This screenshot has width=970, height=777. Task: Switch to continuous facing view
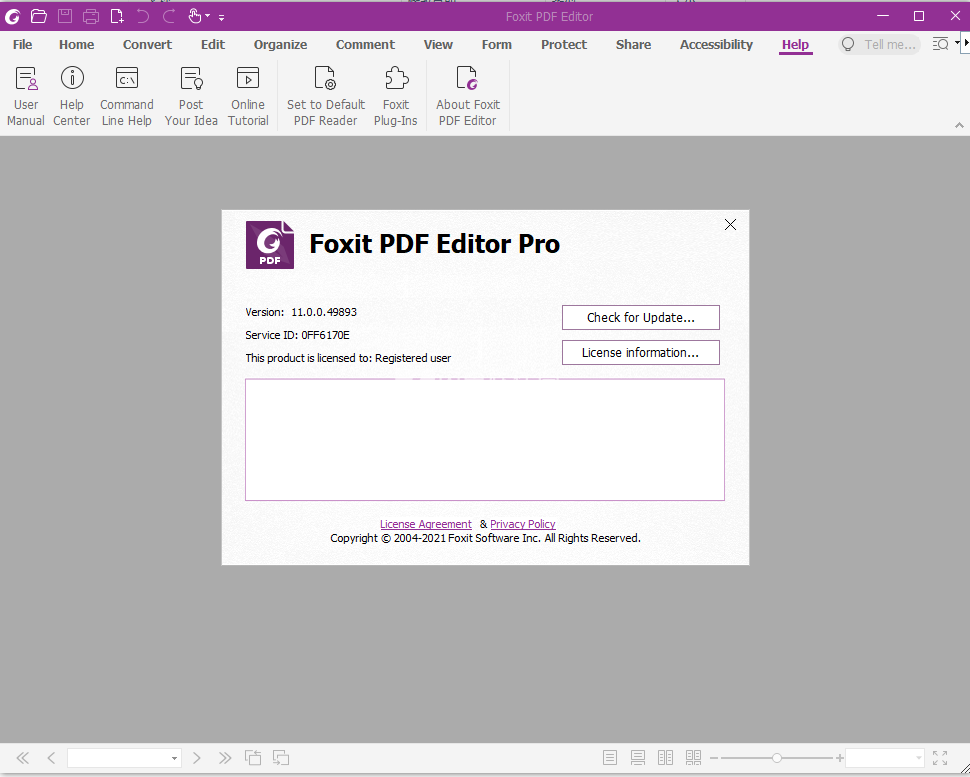[693, 758]
